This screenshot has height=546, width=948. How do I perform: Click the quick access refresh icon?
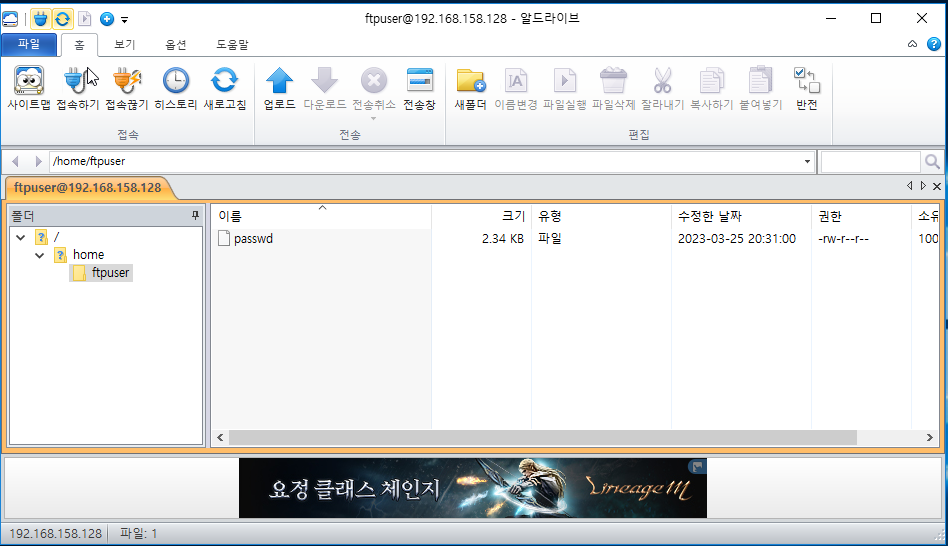62,19
